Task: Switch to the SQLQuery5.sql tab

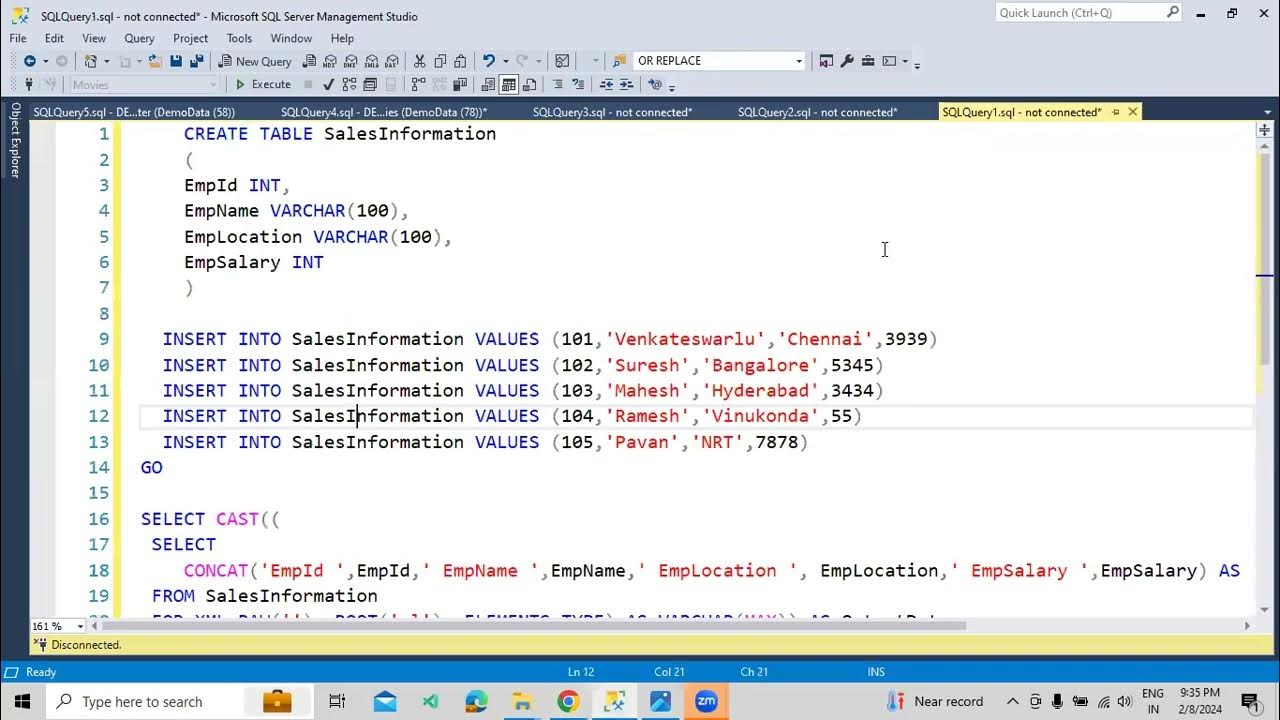Action: coord(134,112)
